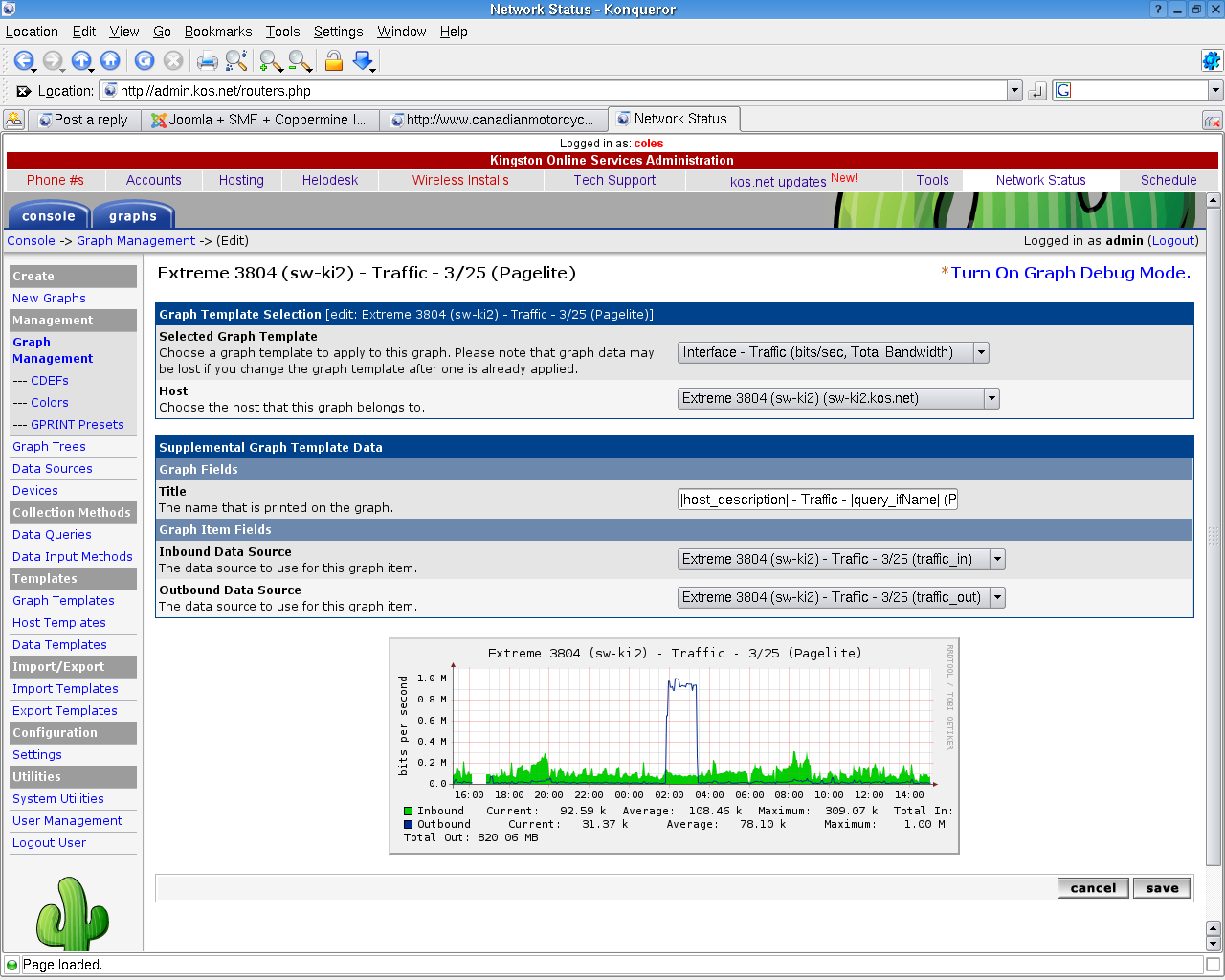
Task: Click the title bar help question mark button
Action: (x=1159, y=9)
